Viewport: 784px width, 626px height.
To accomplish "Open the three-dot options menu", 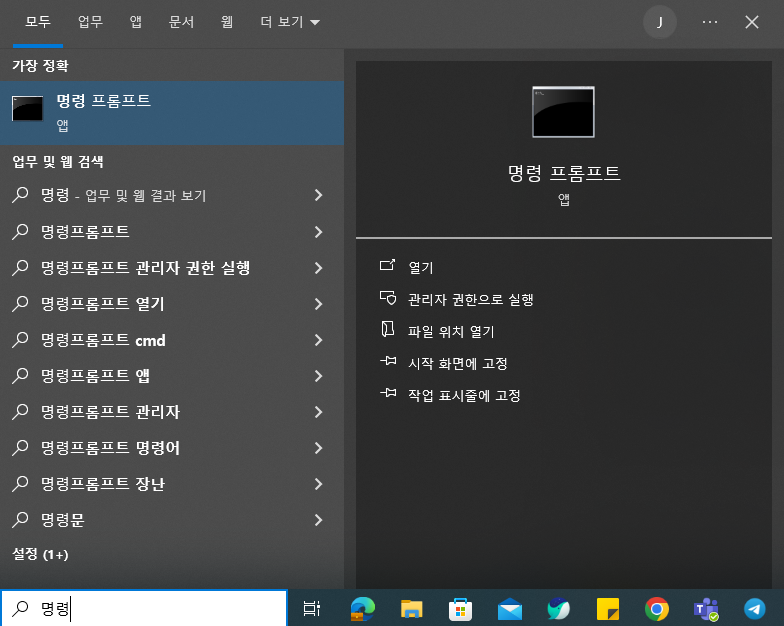I will 710,22.
